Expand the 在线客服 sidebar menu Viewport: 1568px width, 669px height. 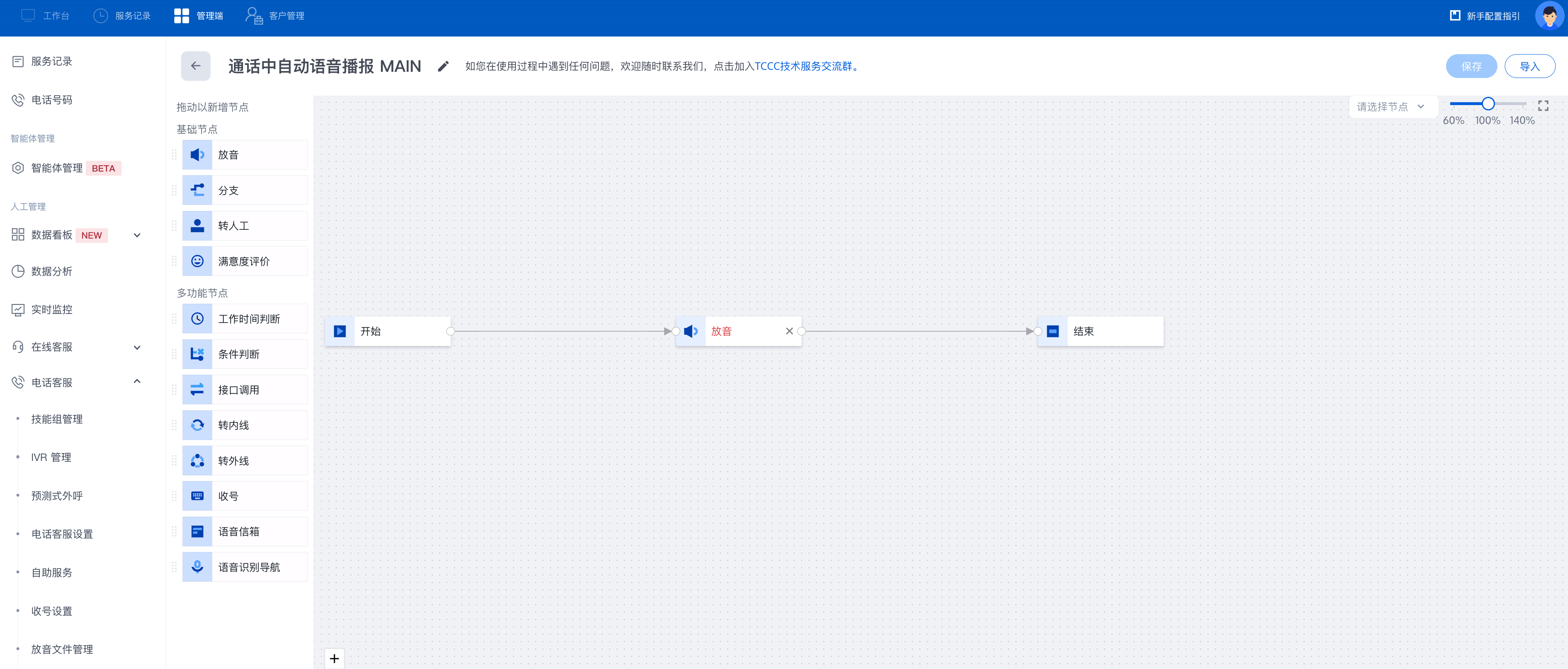click(x=137, y=348)
